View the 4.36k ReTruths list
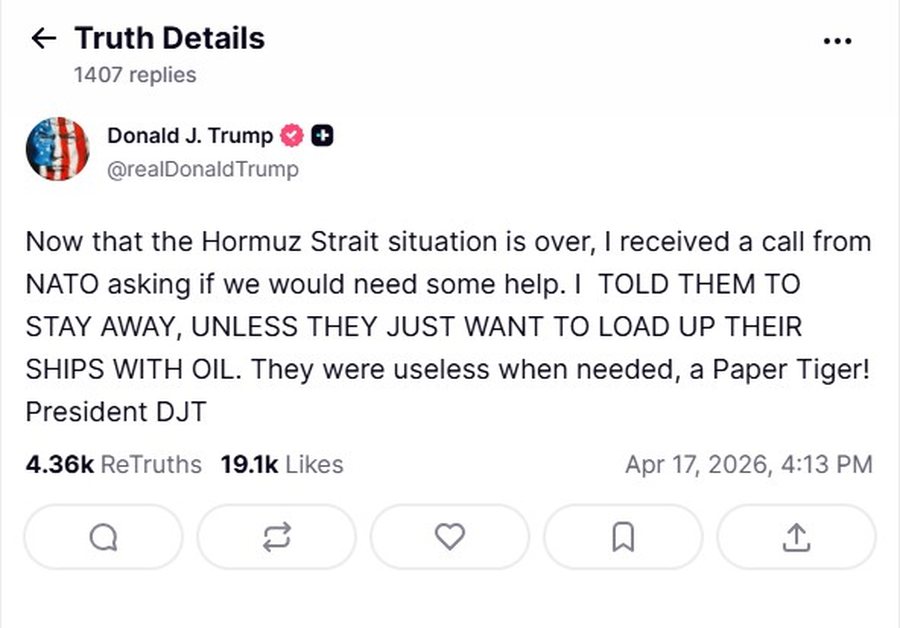This screenshot has width=900, height=628. pyautogui.click(x=113, y=464)
